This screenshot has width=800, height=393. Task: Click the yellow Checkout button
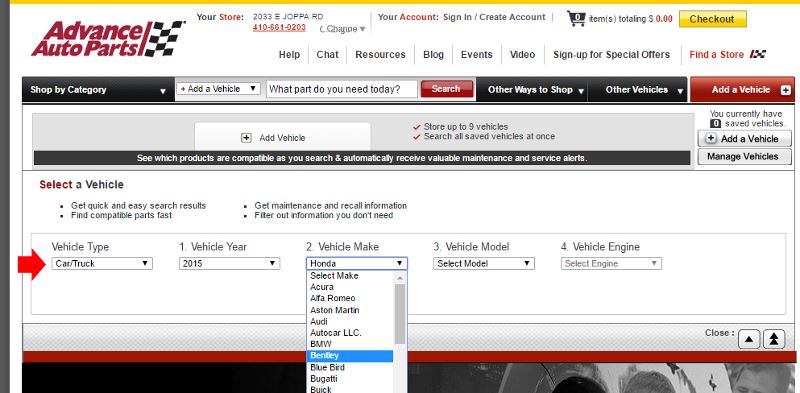click(712, 19)
